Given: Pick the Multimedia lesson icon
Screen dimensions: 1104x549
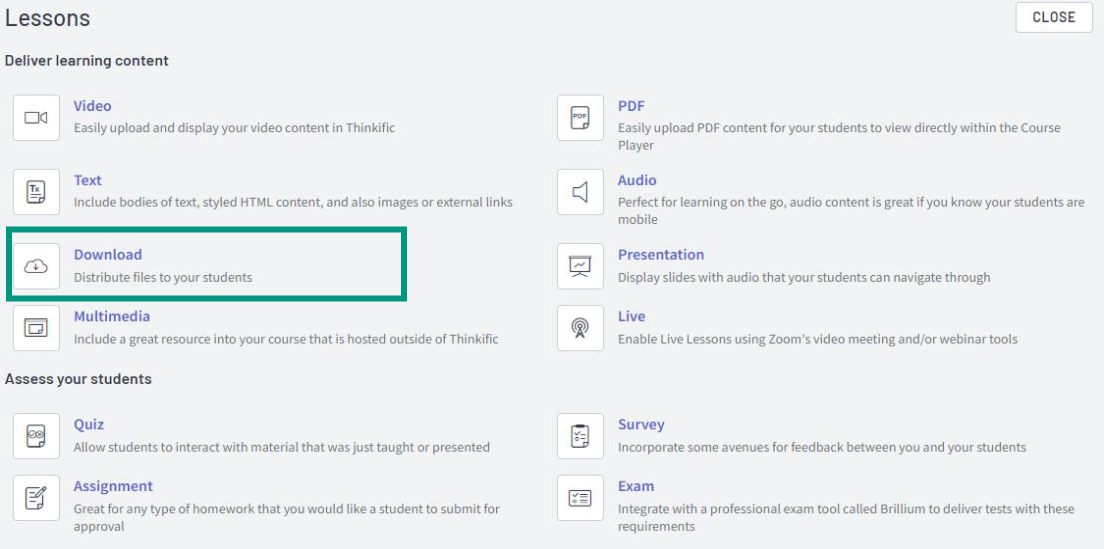Looking at the screenshot, I should coord(36,328).
